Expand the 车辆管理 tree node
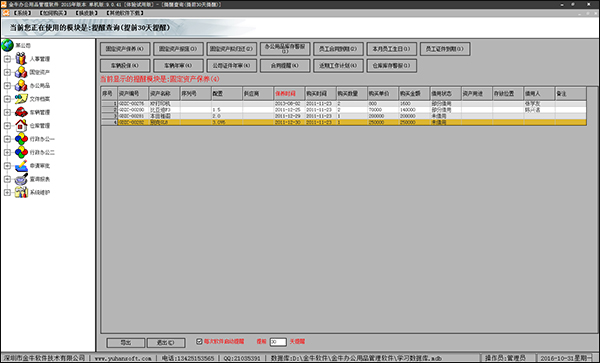 pos(7,112)
